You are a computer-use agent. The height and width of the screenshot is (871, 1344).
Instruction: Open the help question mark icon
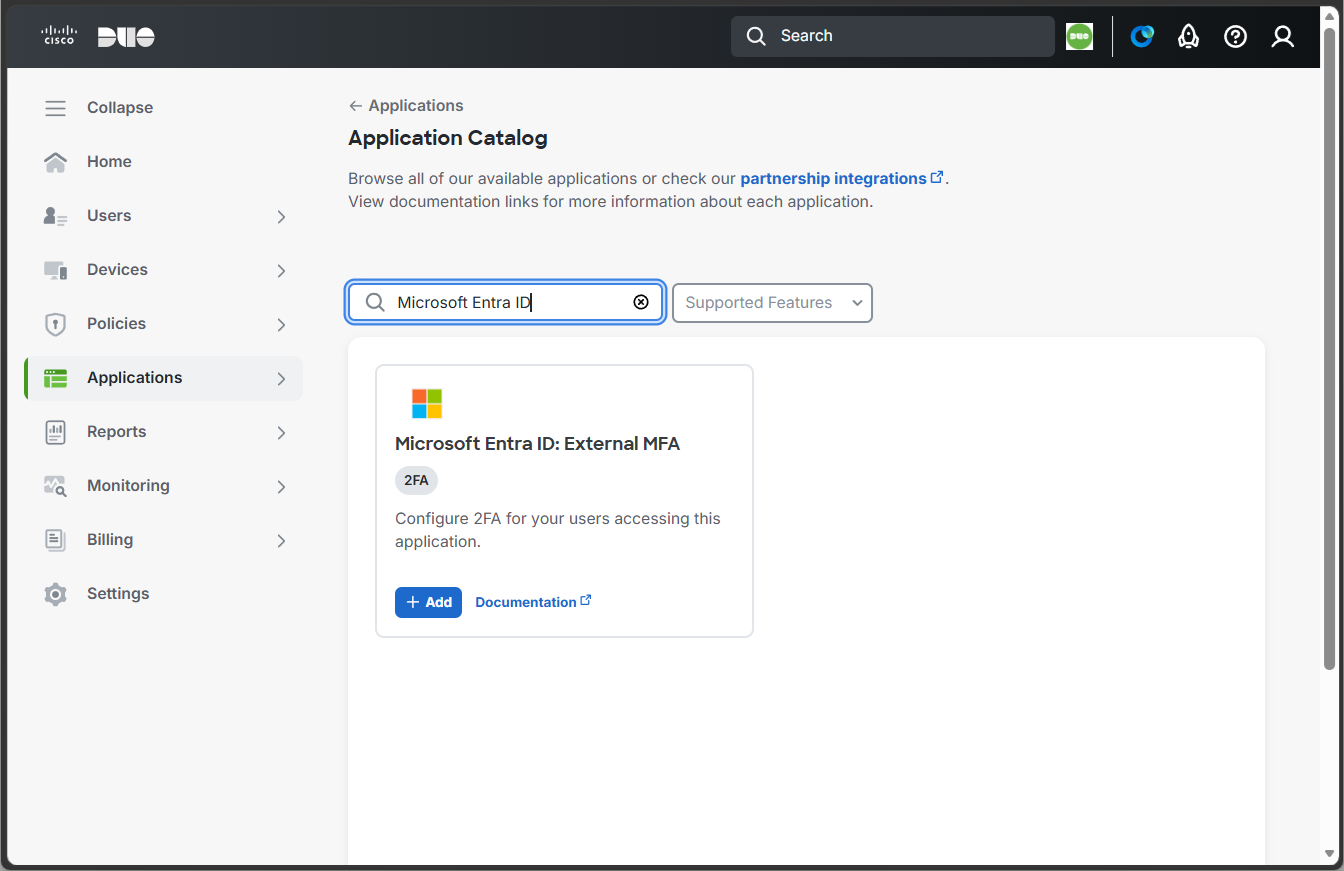click(x=1235, y=37)
